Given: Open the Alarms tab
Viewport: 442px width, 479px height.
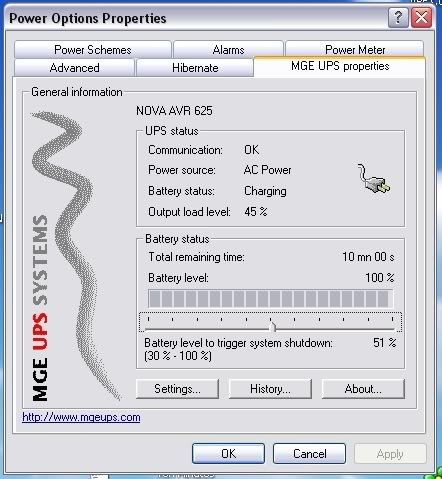Looking at the screenshot, I should [x=228, y=50].
